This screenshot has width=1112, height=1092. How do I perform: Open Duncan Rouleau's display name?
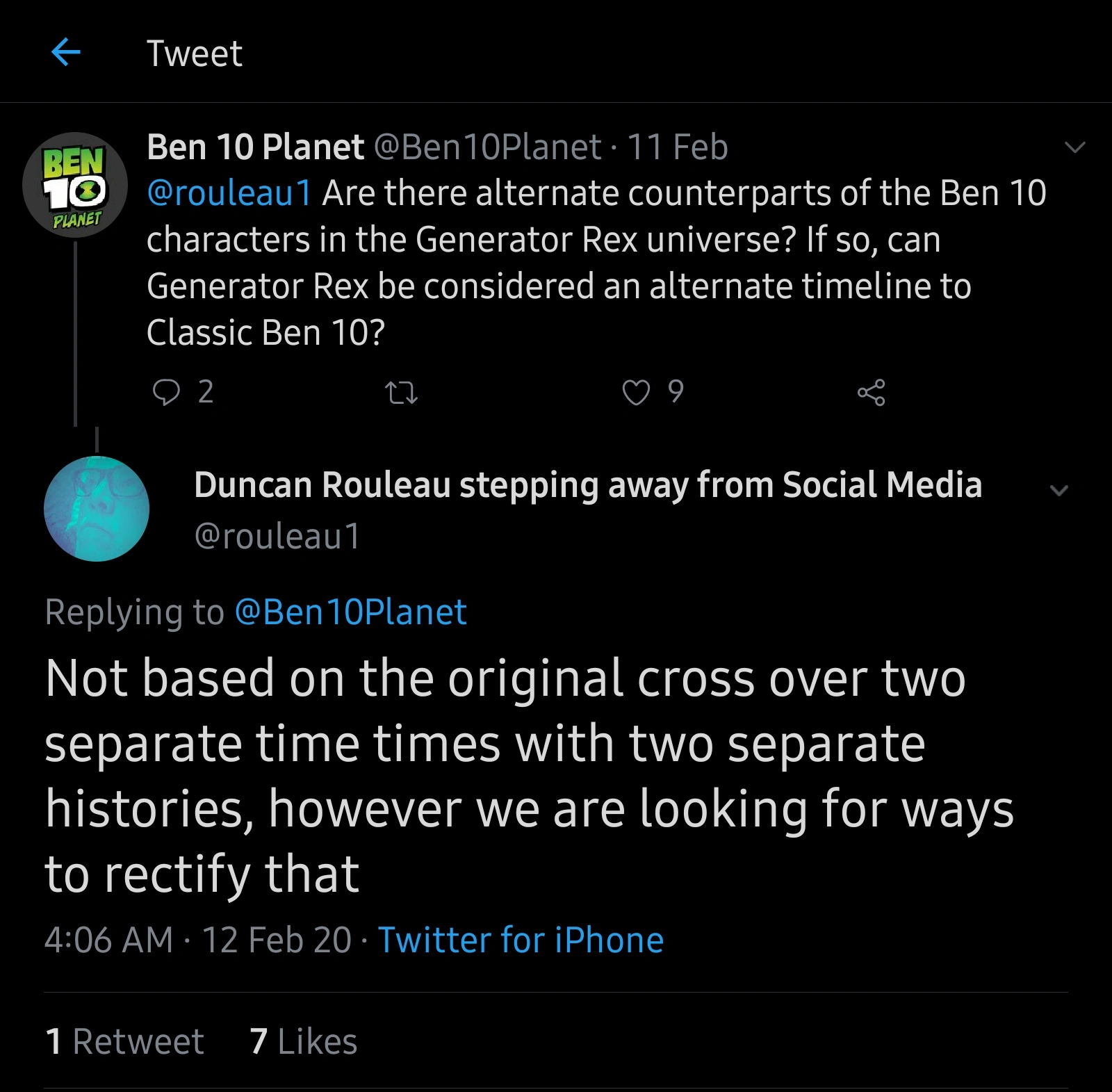pyautogui.click(x=588, y=484)
